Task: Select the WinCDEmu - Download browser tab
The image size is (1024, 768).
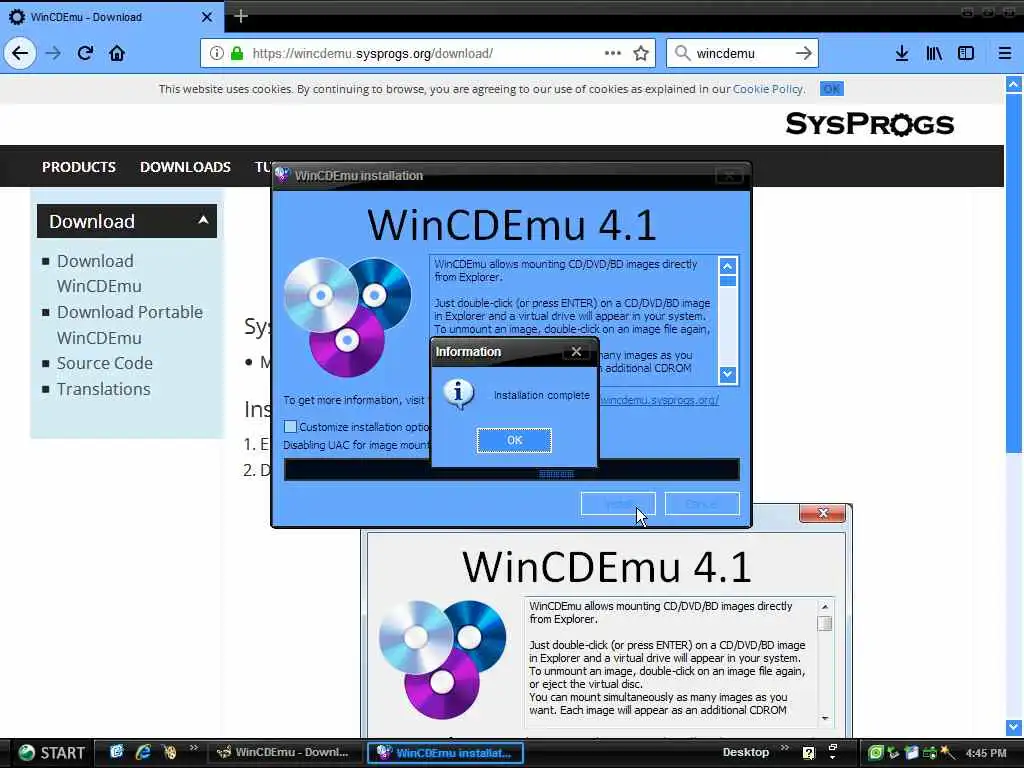Action: coord(111,17)
